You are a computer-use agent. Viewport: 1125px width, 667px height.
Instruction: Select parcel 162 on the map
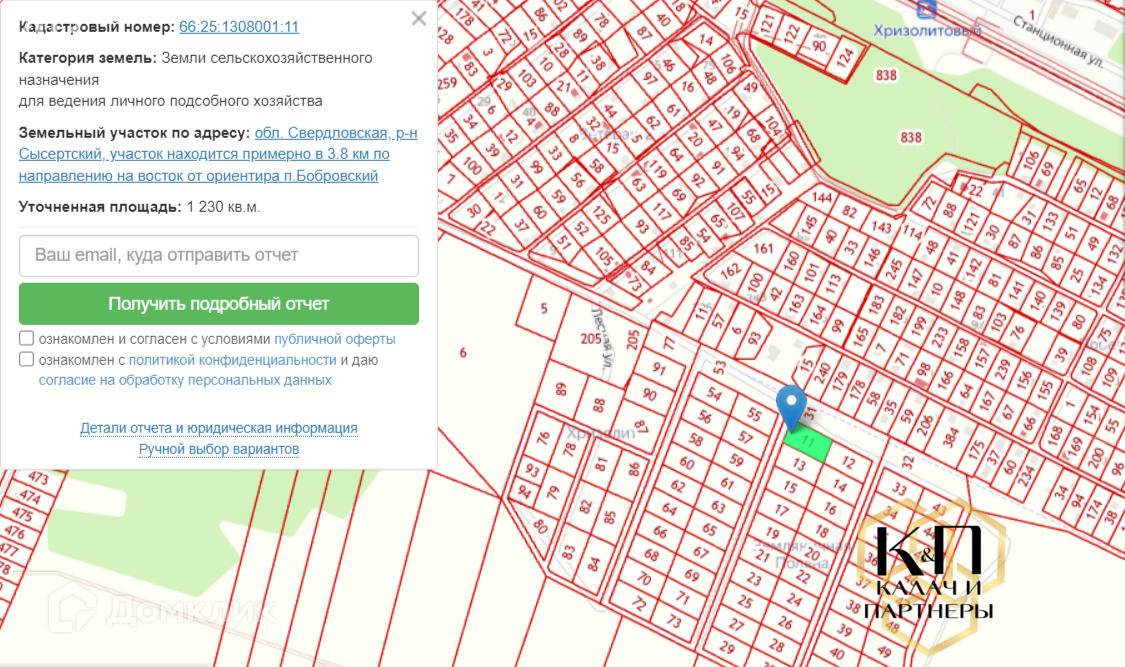(730, 271)
